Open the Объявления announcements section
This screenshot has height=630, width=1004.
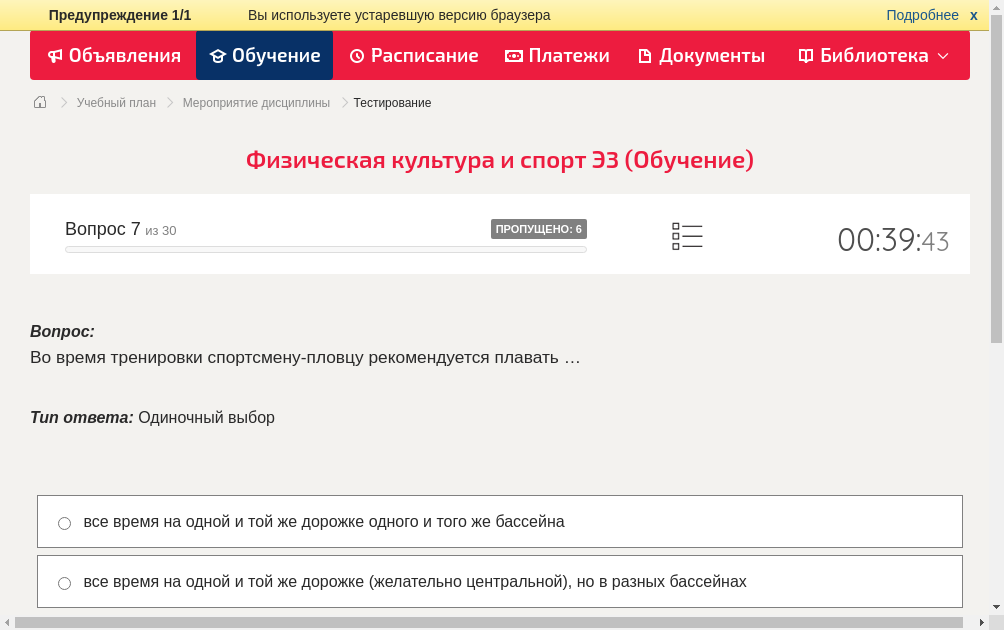tap(112, 55)
